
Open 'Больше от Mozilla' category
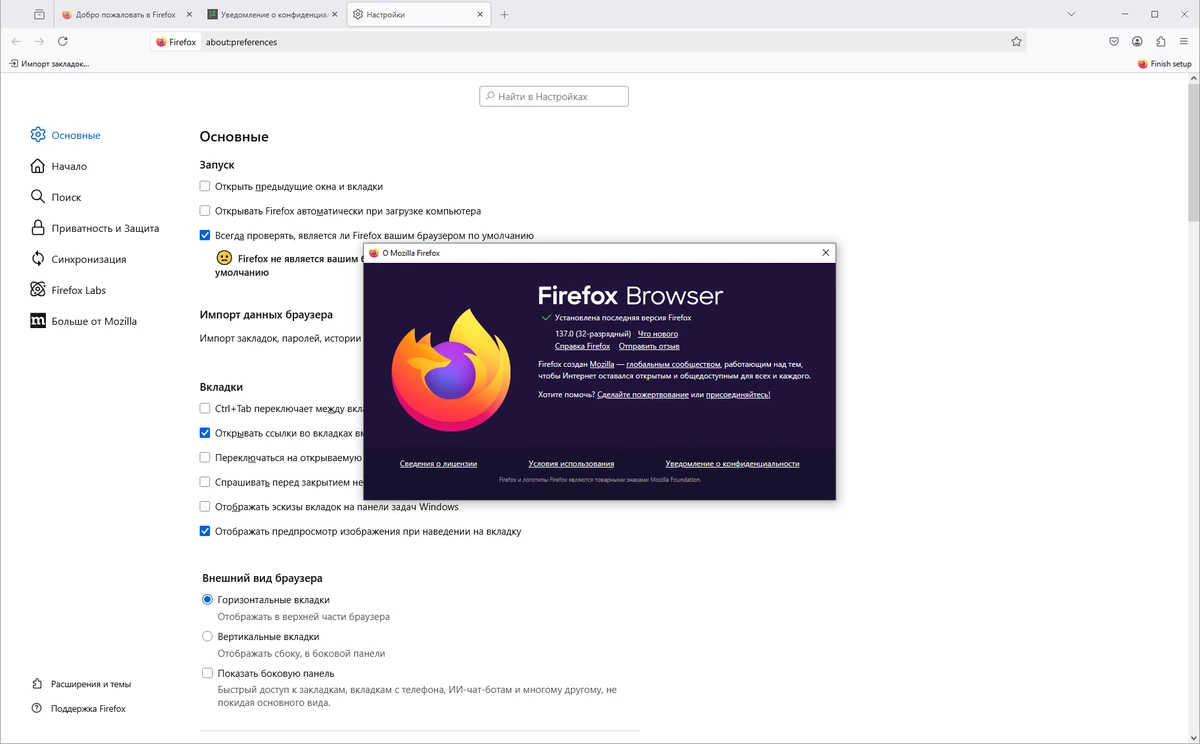tap(83, 321)
